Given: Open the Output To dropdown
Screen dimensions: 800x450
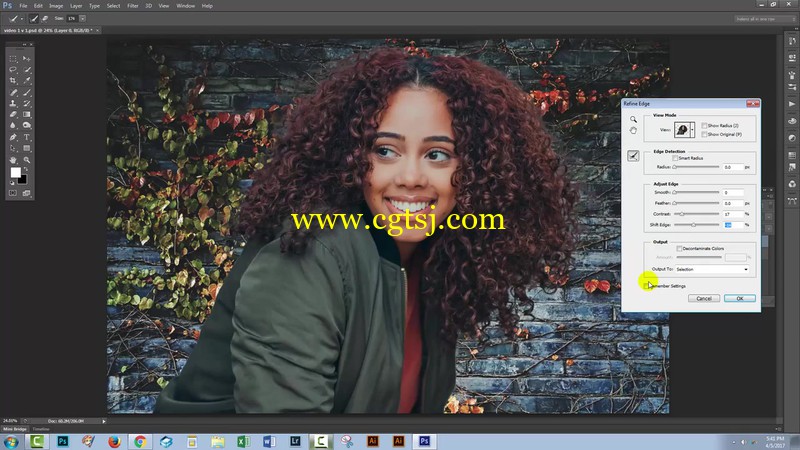Looking at the screenshot, I should 713,269.
